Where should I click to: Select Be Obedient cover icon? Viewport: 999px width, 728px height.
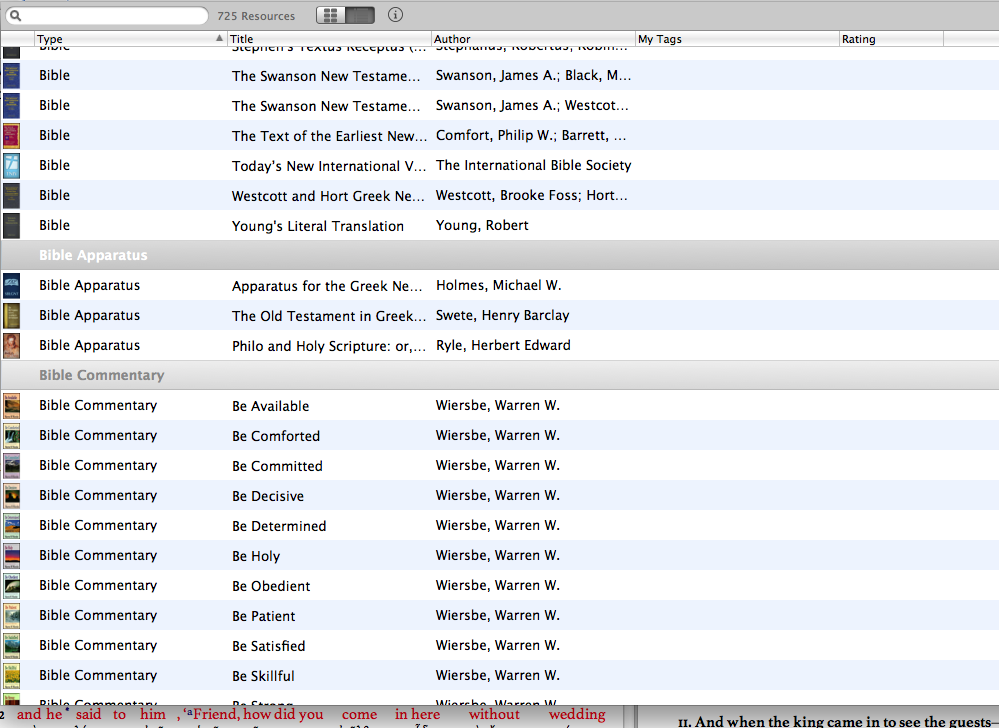click(x=11, y=585)
